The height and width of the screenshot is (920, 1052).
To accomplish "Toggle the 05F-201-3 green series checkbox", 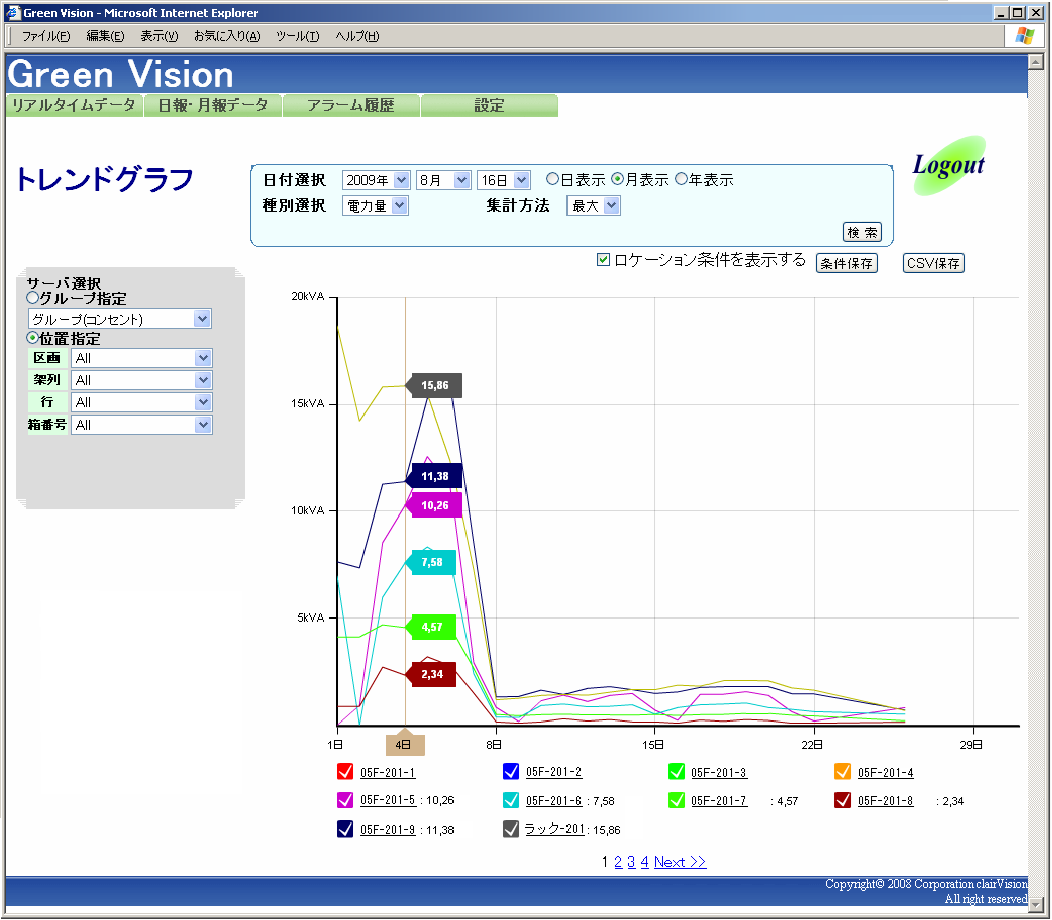I will [676, 772].
